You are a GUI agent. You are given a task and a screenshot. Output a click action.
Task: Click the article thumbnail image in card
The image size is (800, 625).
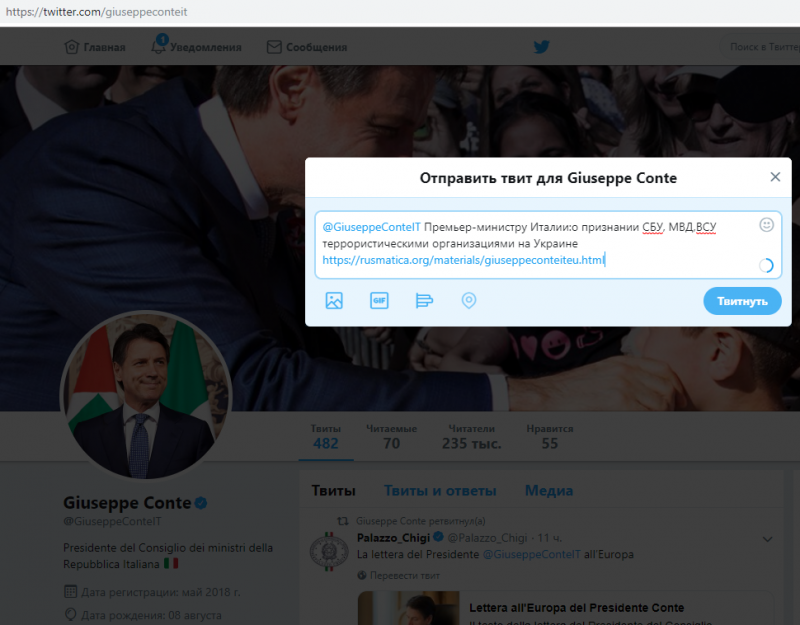pos(409,608)
